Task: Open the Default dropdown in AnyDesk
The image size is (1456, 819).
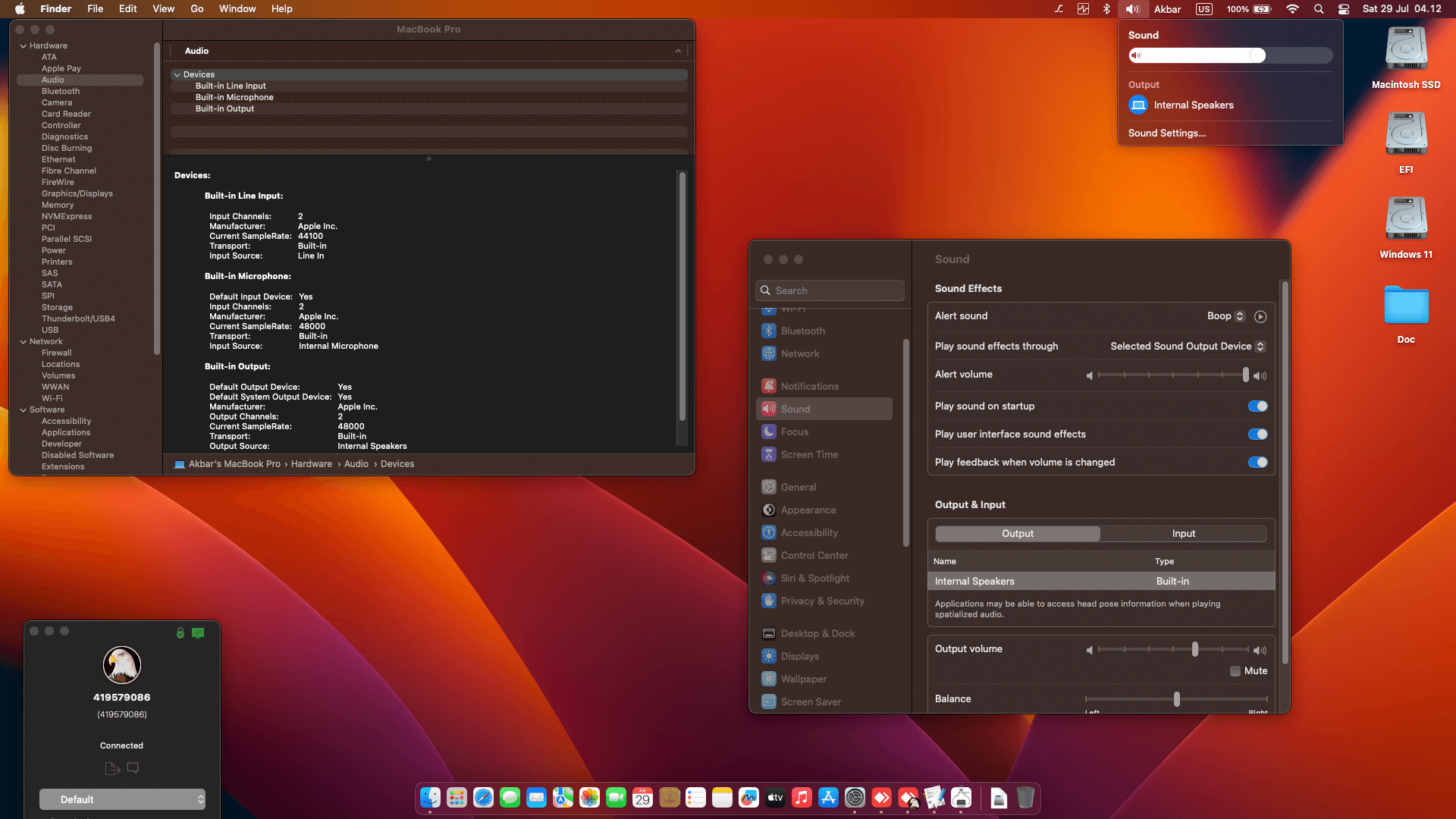Action: [x=122, y=799]
